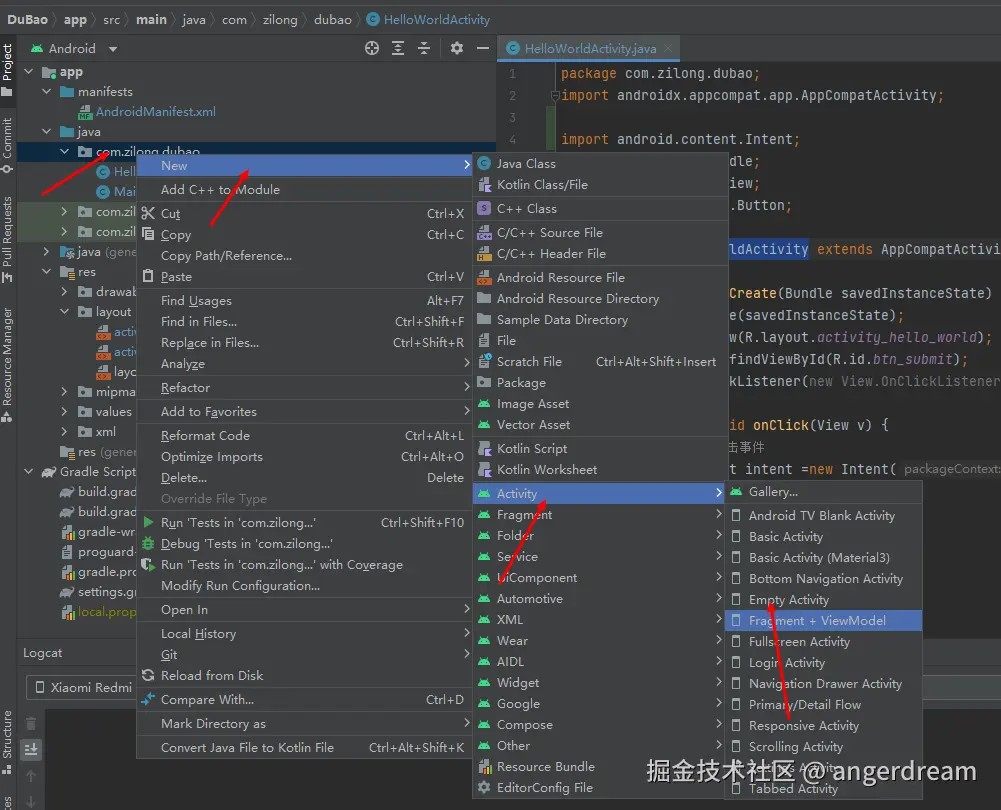1001x810 pixels.
Task: Select Empty Activity from the submenu
Action: pyautogui.click(x=788, y=600)
